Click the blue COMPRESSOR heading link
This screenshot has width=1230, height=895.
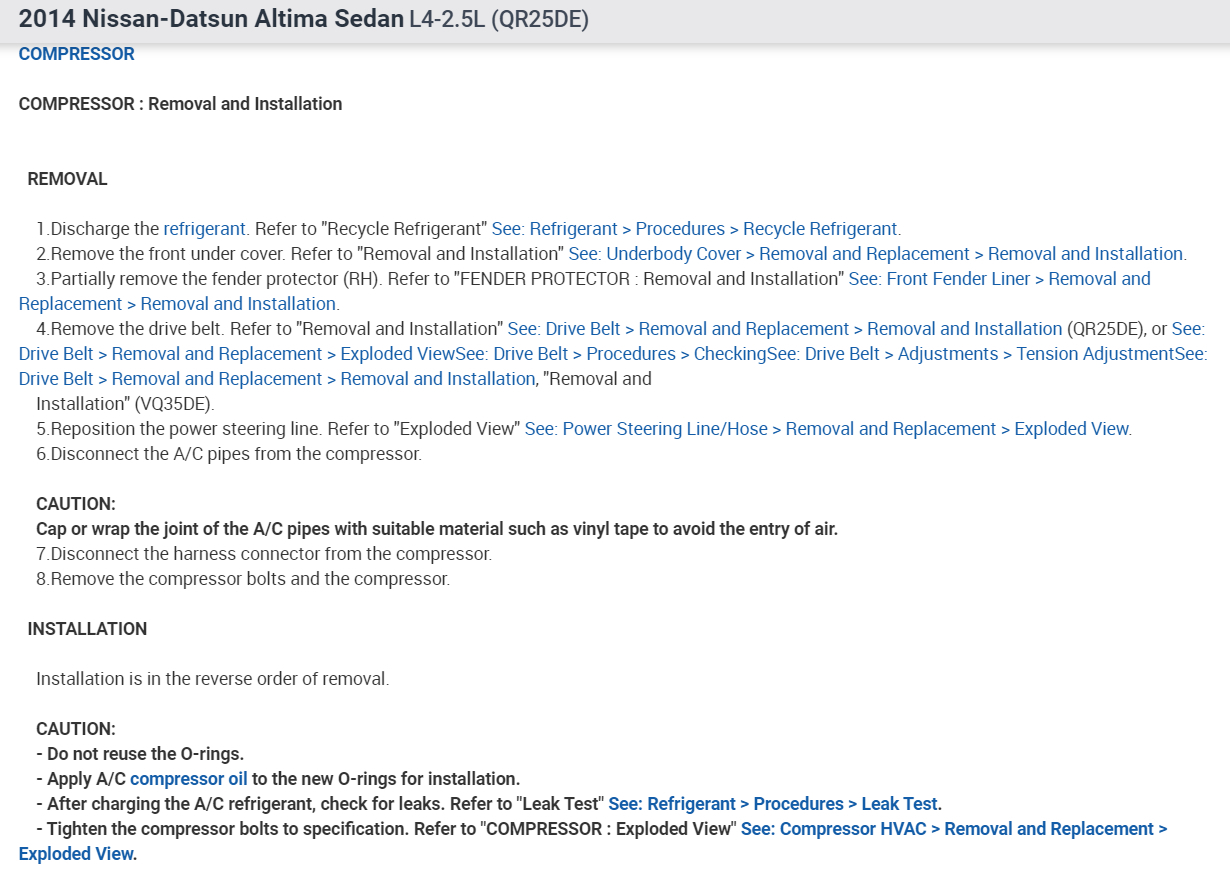point(76,54)
